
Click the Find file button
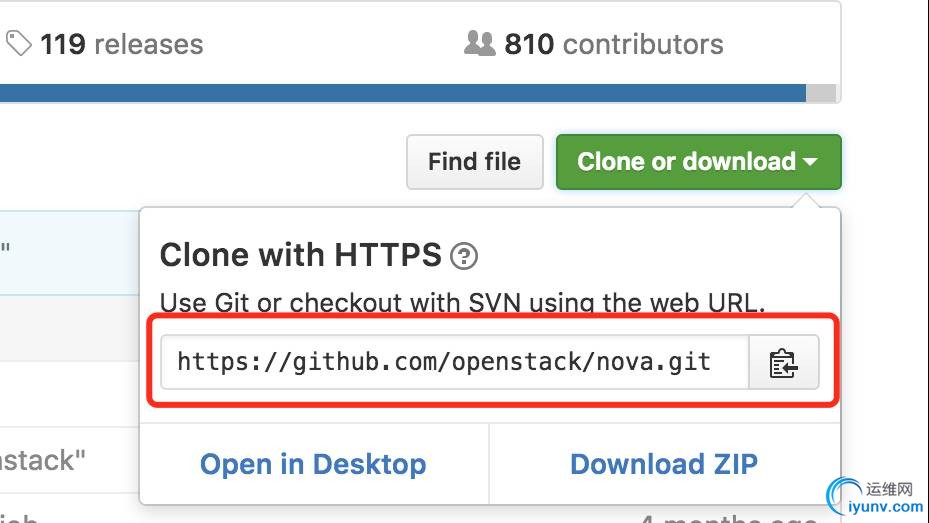[x=475, y=162]
